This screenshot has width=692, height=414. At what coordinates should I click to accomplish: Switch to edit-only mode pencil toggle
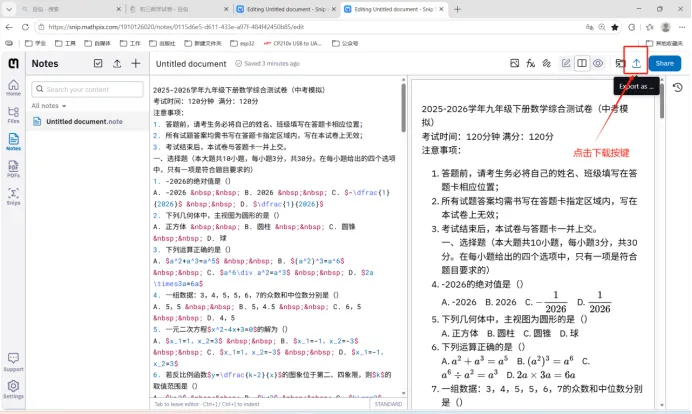click(566, 64)
